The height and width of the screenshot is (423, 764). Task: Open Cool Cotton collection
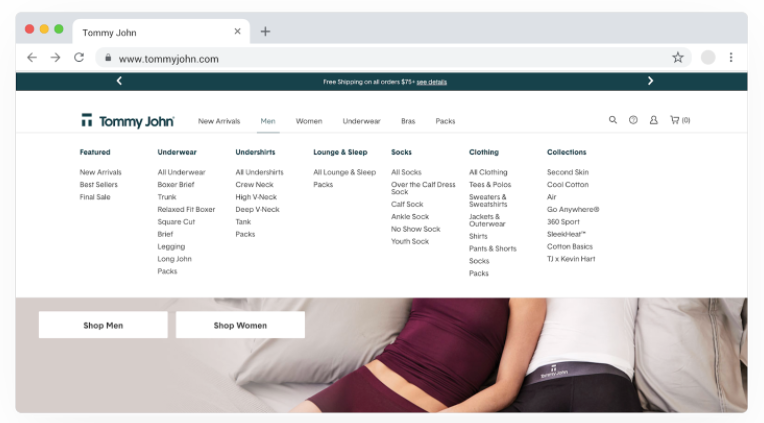tap(568, 185)
